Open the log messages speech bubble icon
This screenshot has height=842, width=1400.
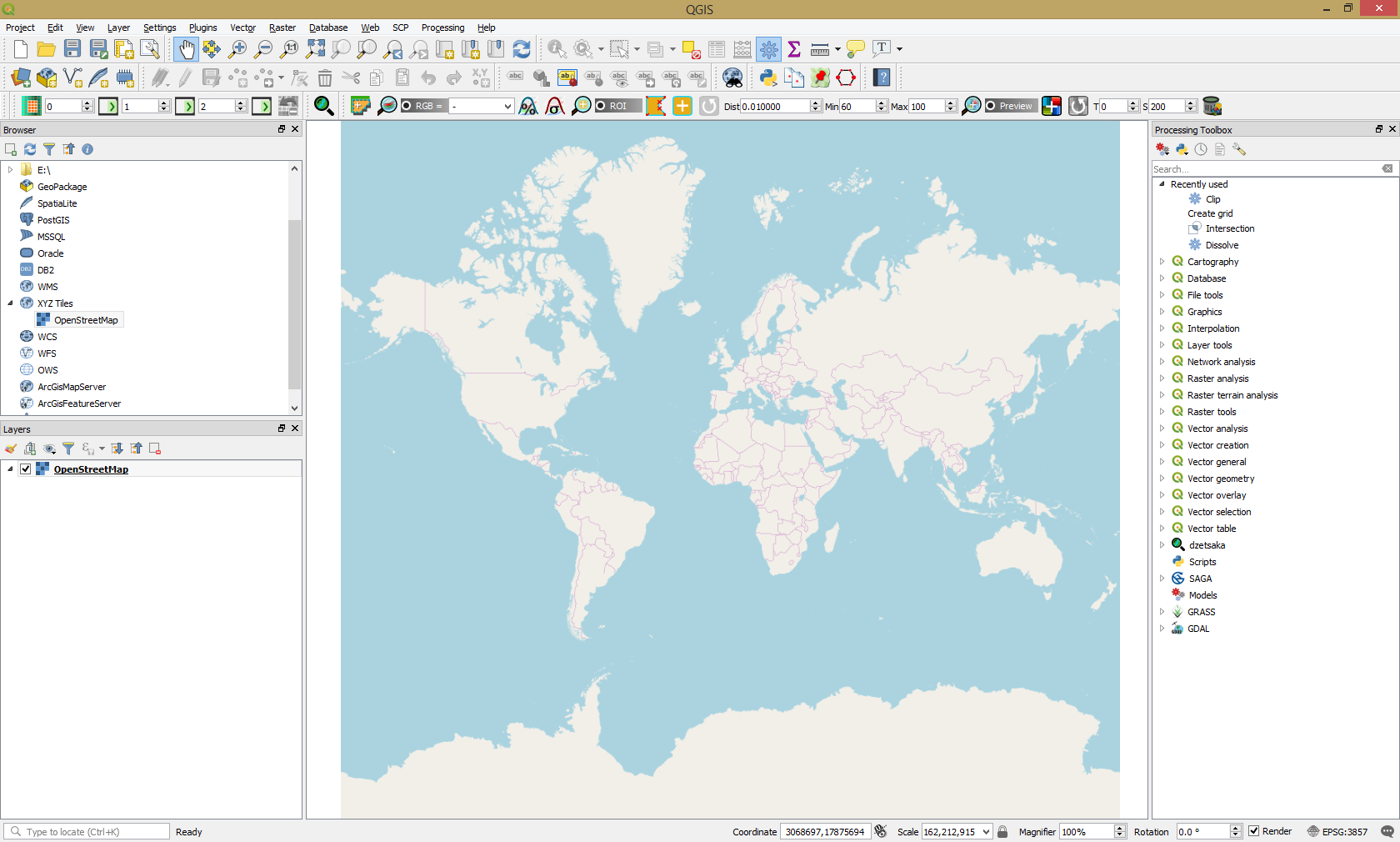[1387, 831]
